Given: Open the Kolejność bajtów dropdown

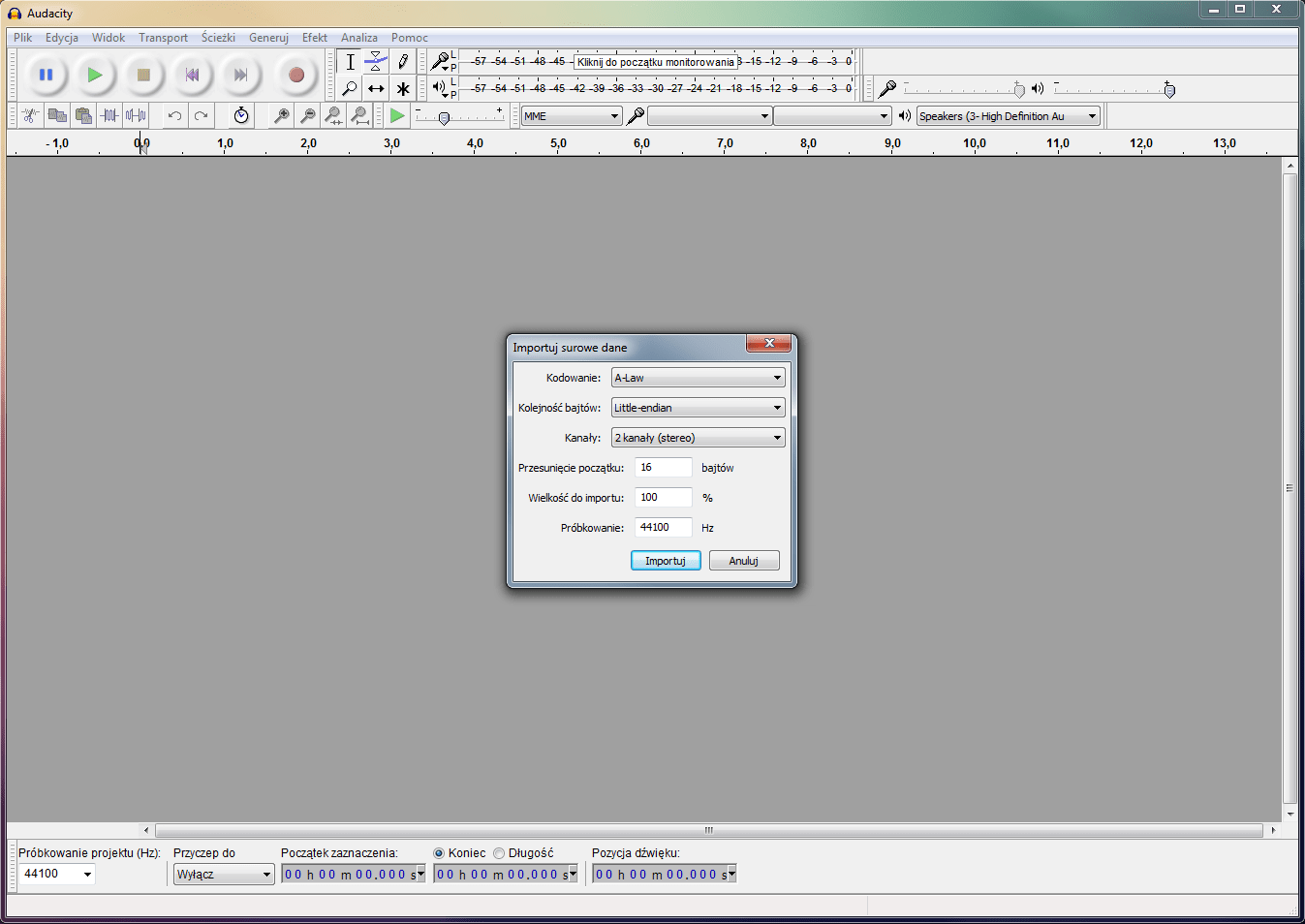Looking at the screenshot, I should point(699,408).
